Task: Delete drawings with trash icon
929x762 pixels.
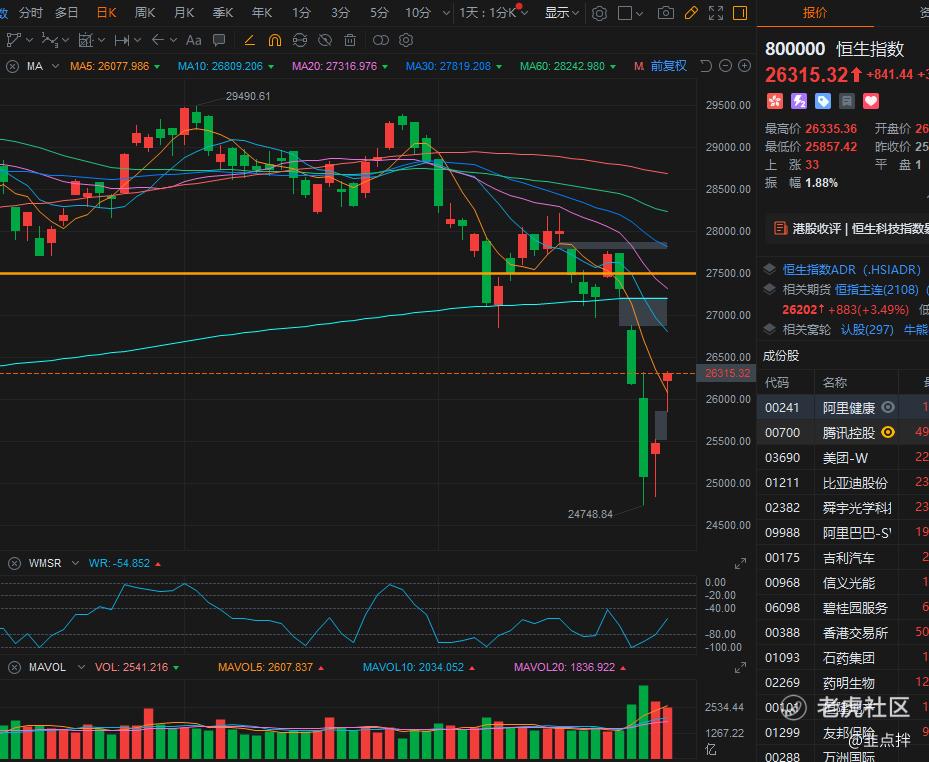Action: point(350,40)
